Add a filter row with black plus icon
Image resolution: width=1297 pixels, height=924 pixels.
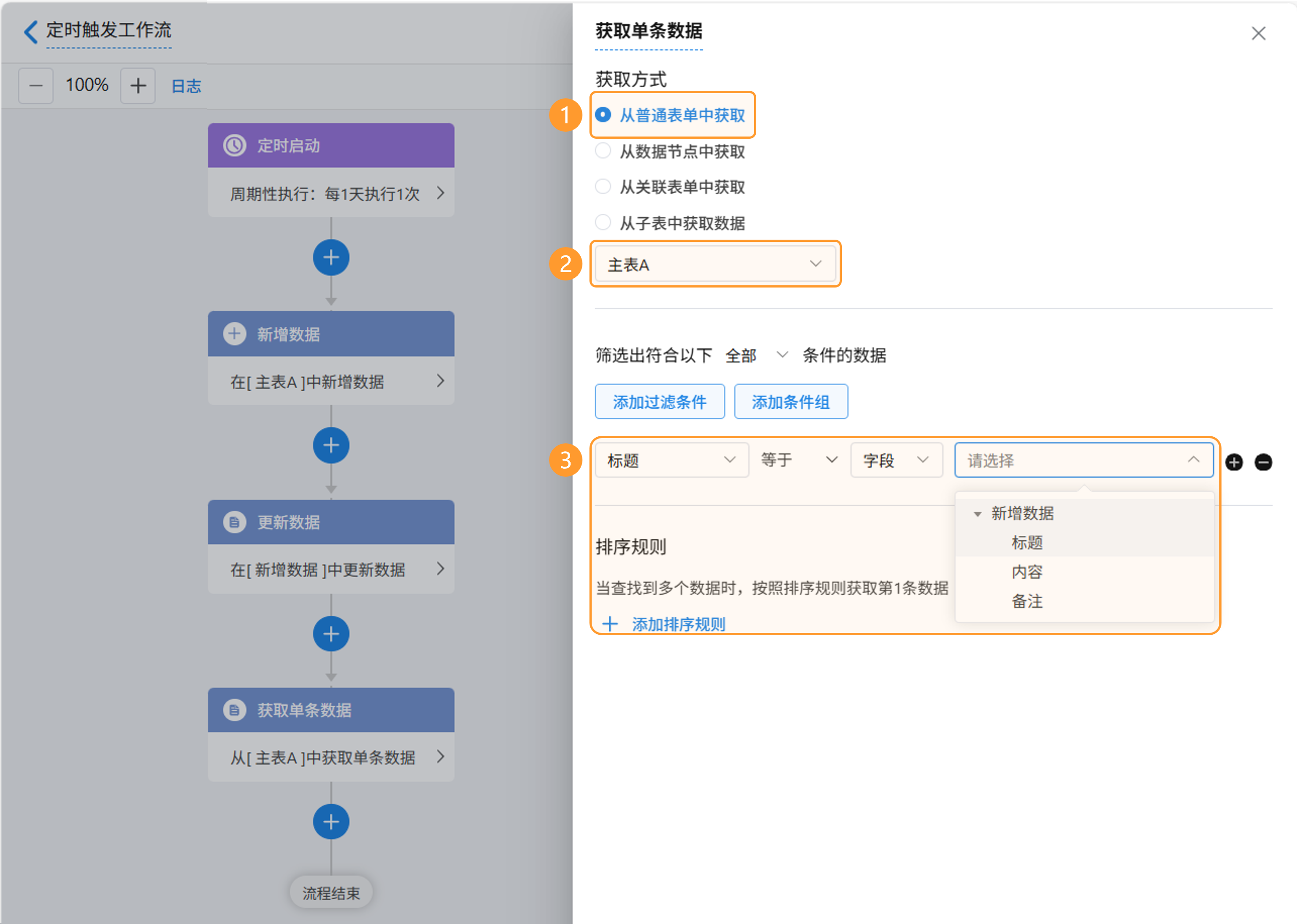[x=1234, y=462]
